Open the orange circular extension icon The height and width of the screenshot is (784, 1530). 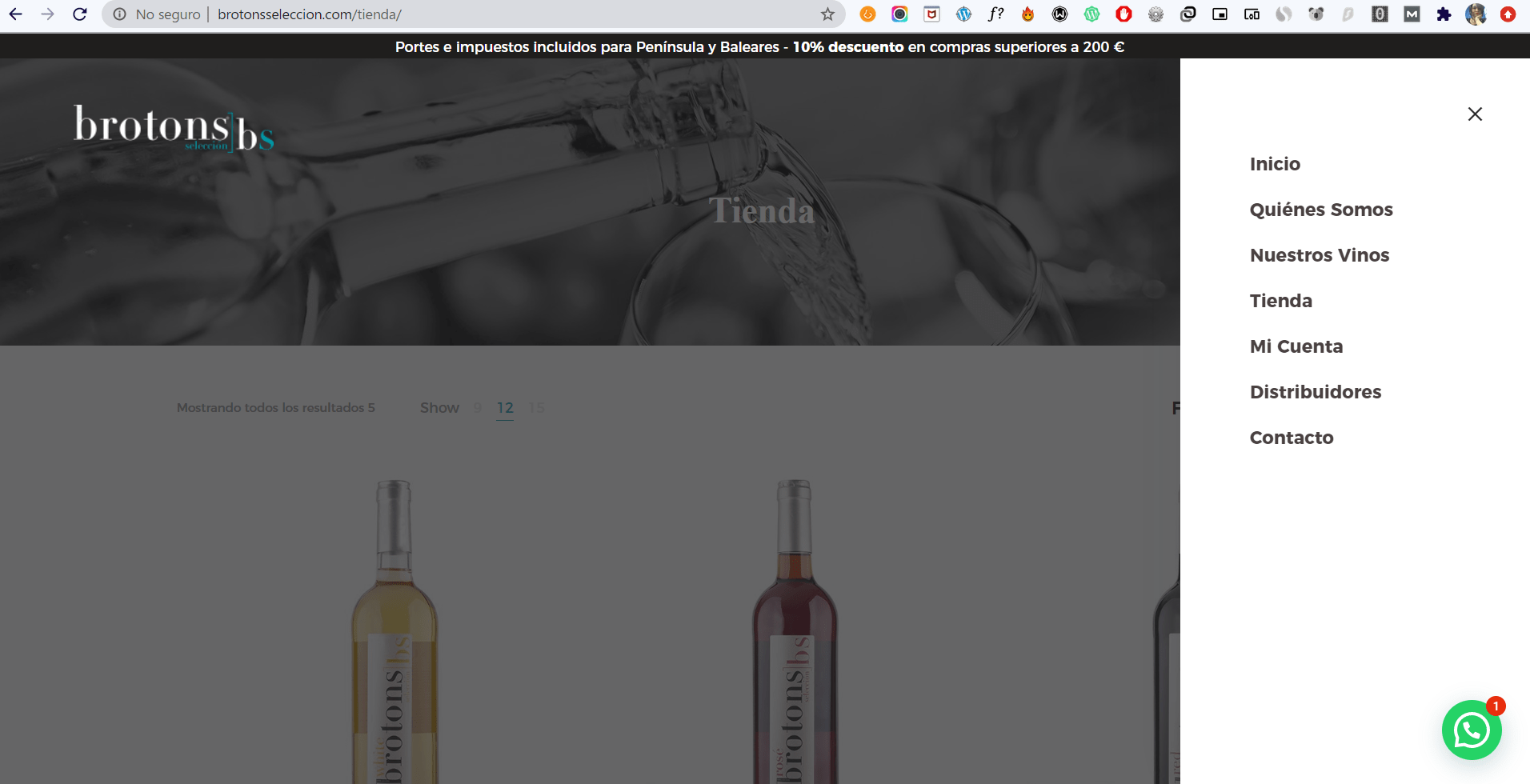867,14
